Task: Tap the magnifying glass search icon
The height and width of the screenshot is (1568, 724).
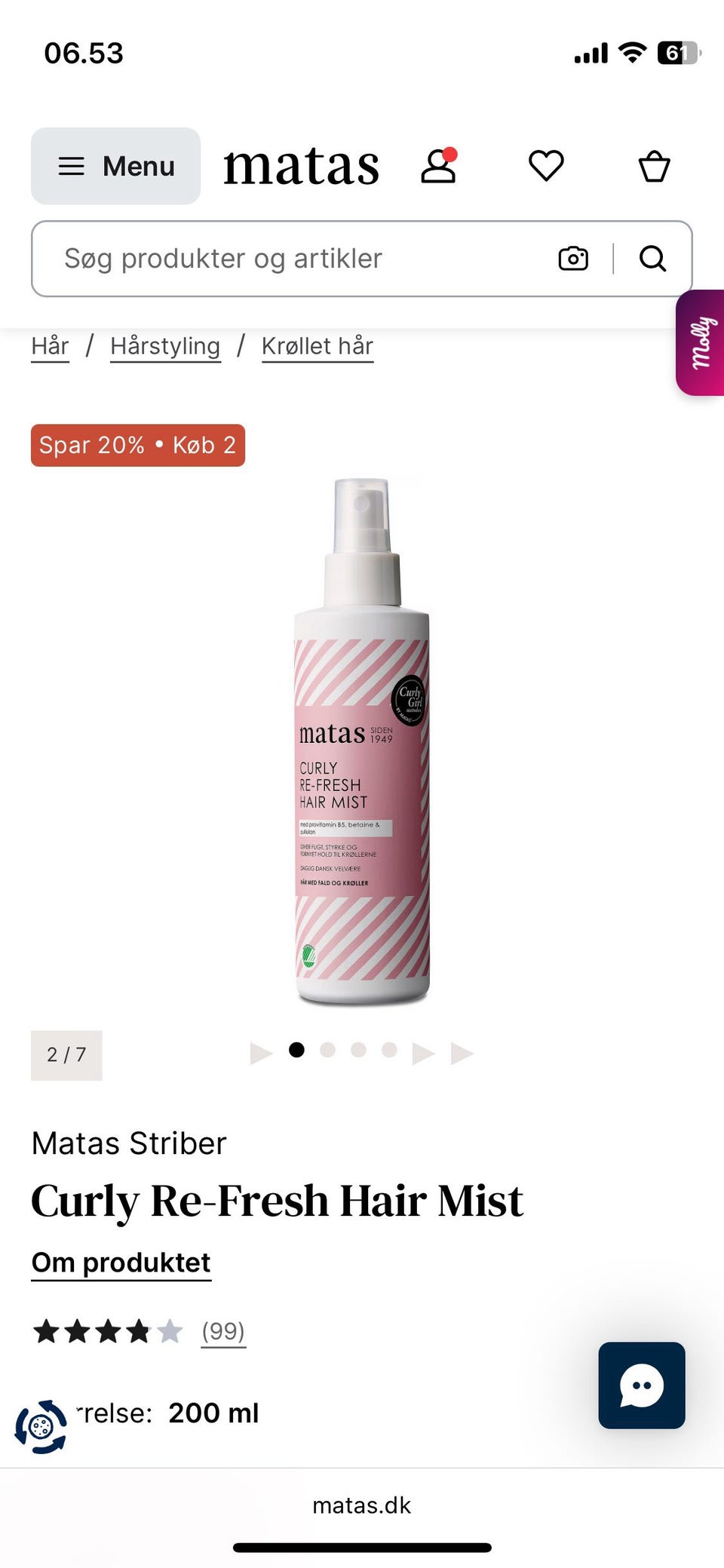Action: click(652, 259)
